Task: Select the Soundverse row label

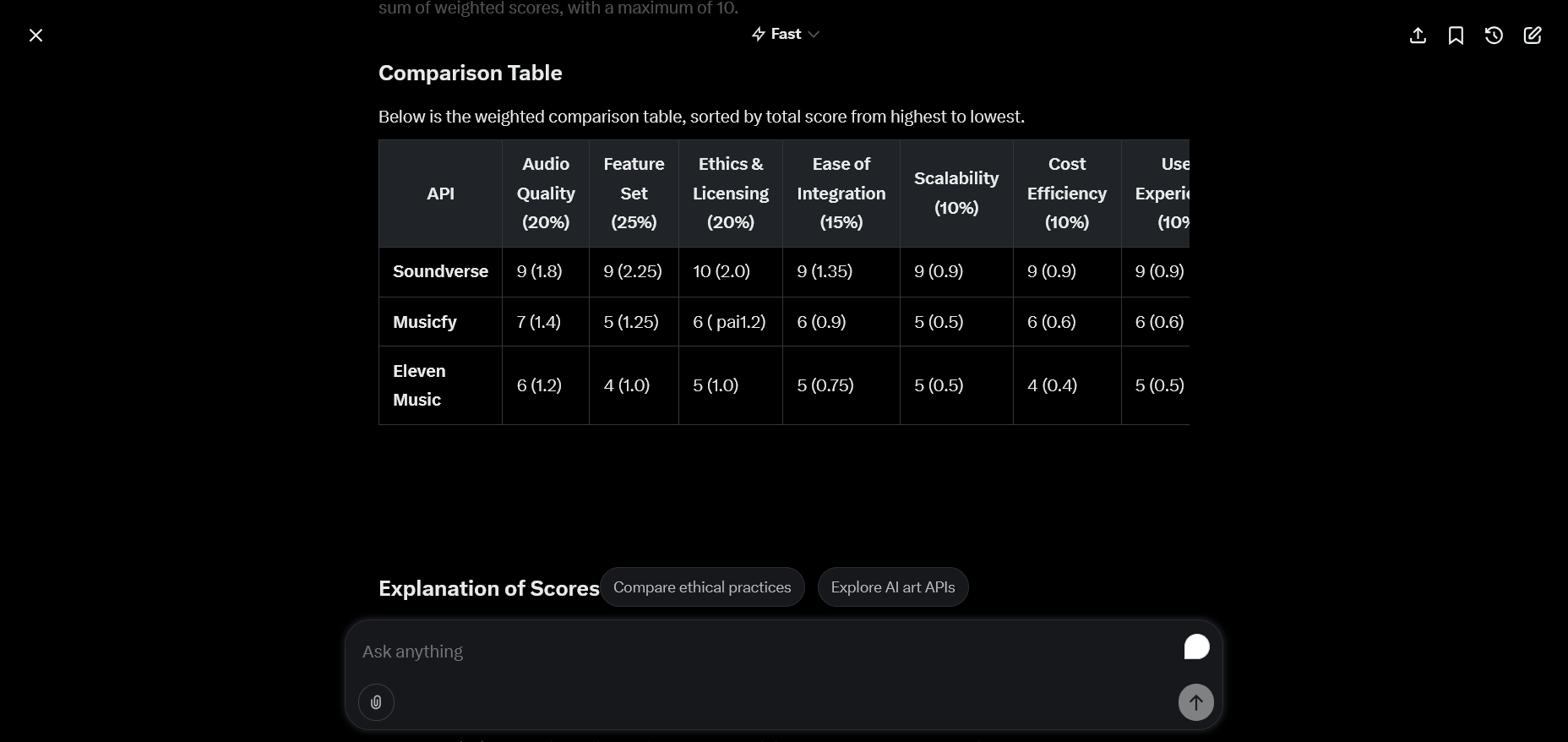Action: (440, 271)
